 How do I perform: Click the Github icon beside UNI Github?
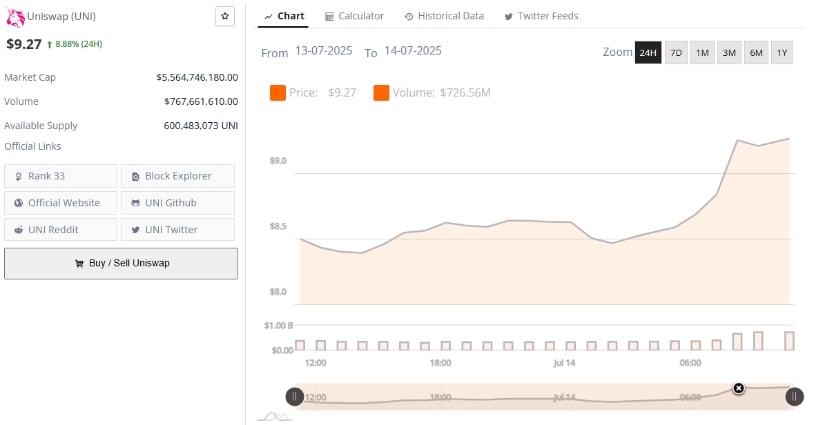(135, 203)
